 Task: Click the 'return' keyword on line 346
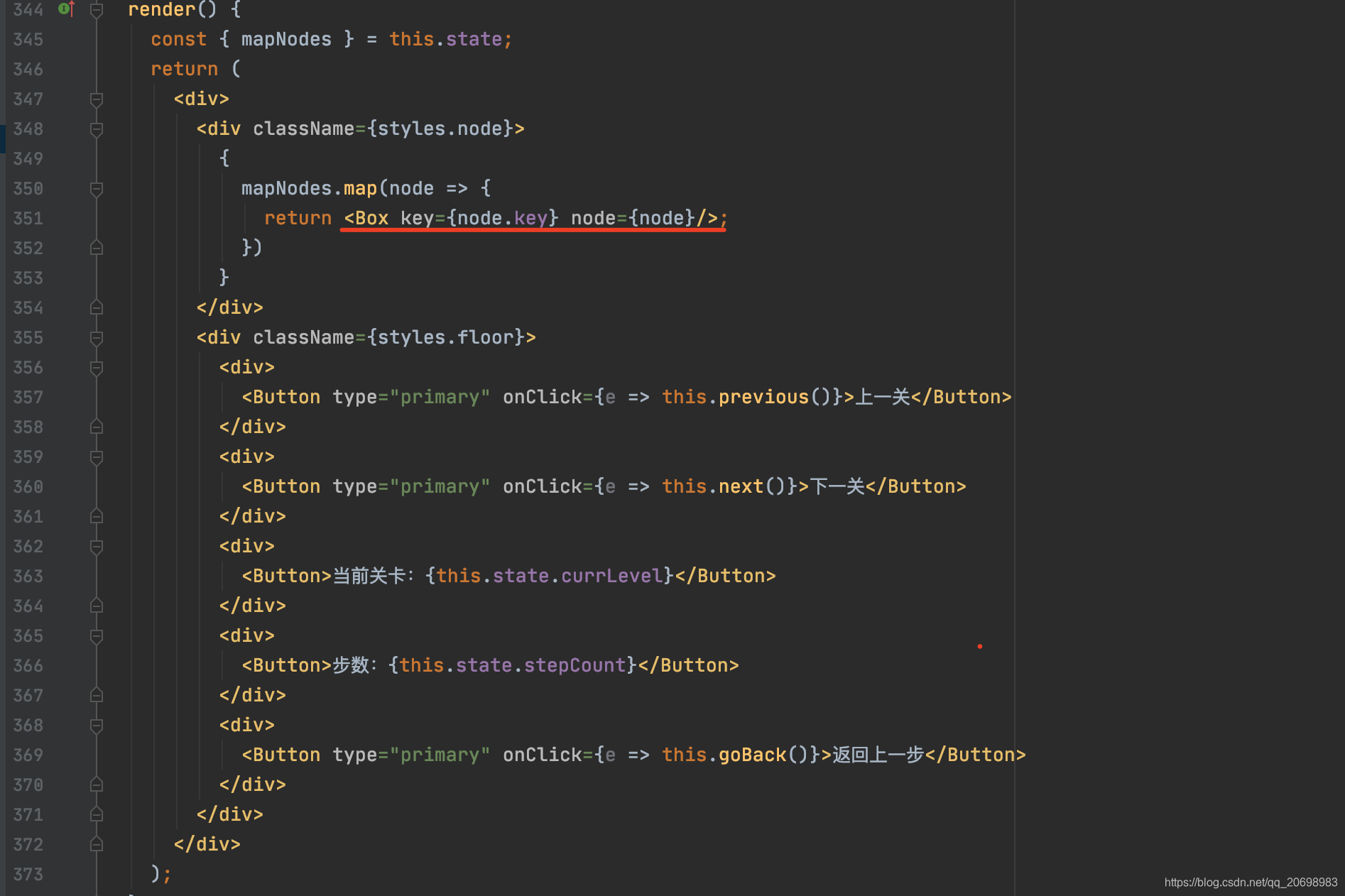(x=184, y=70)
